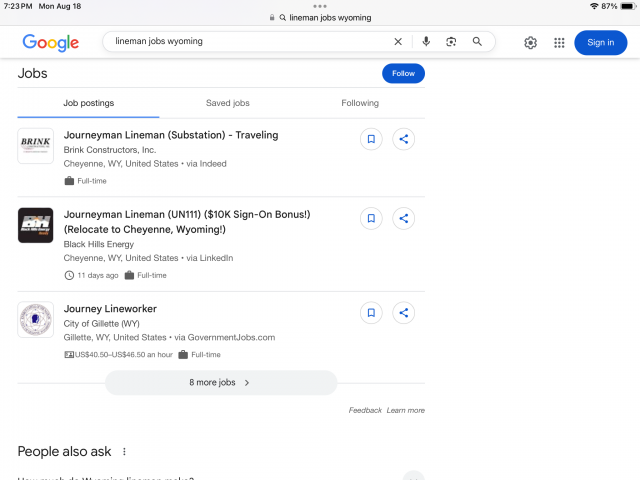Open Google Lens image search icon
The height and width of the screenshot is (480, 640).
pos(451,42)
